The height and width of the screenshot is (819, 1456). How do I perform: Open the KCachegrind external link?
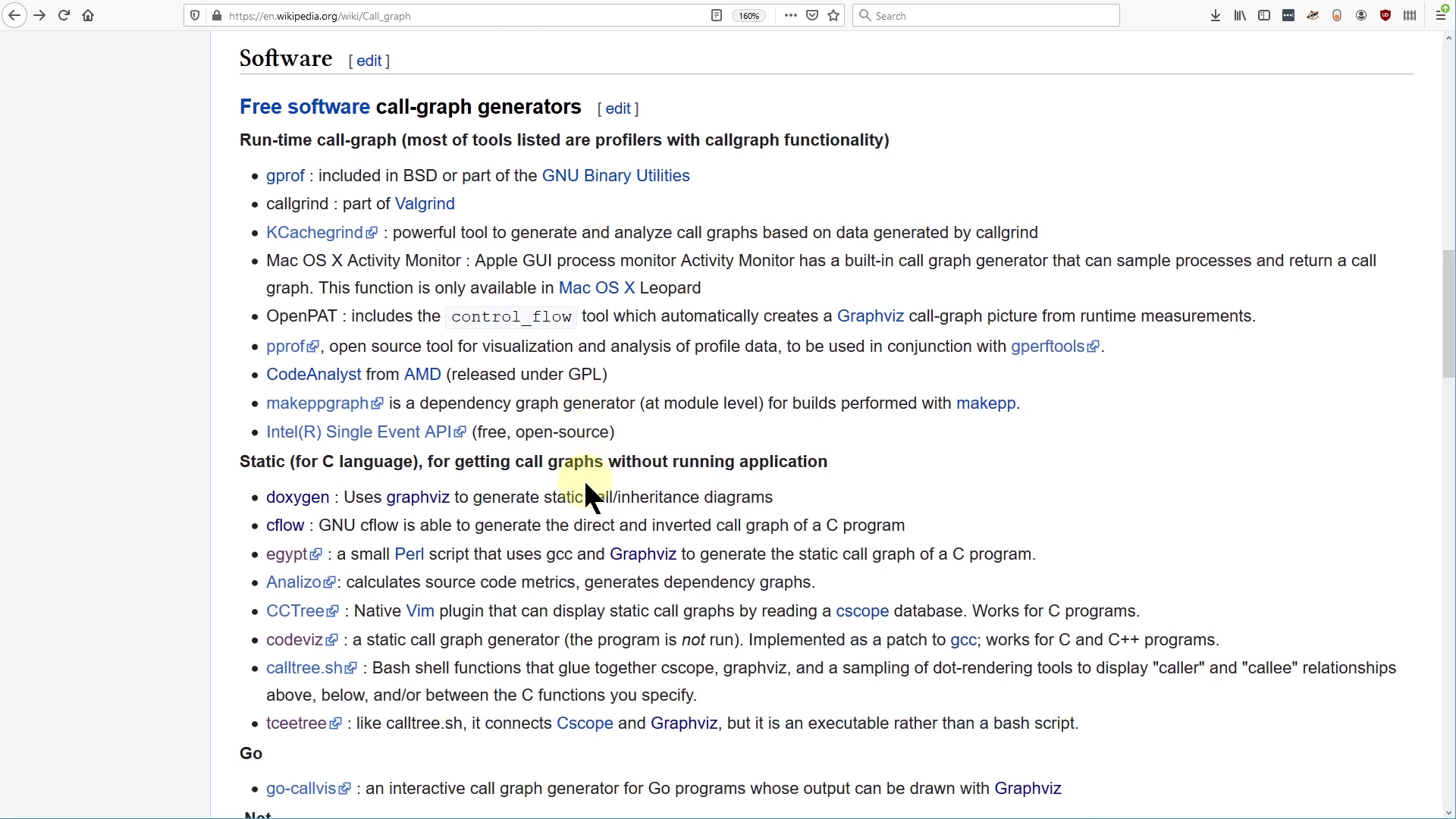point(322,233)
